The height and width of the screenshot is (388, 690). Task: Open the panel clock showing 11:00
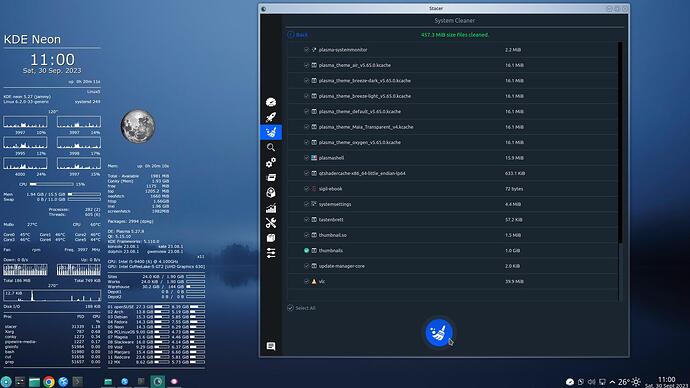tap(667, 381)
